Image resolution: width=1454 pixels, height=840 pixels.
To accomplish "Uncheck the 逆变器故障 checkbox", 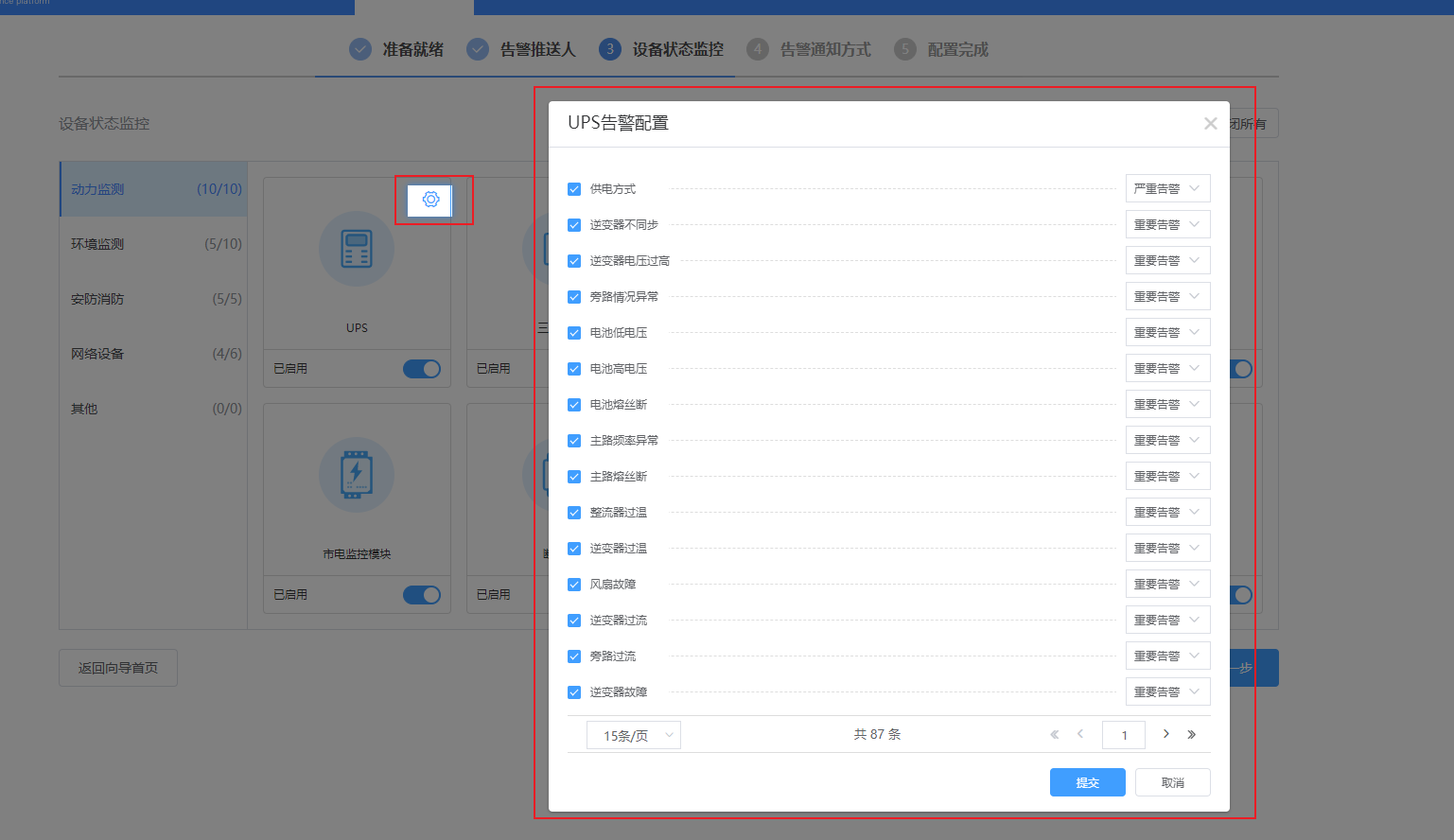I will point(574,692).
